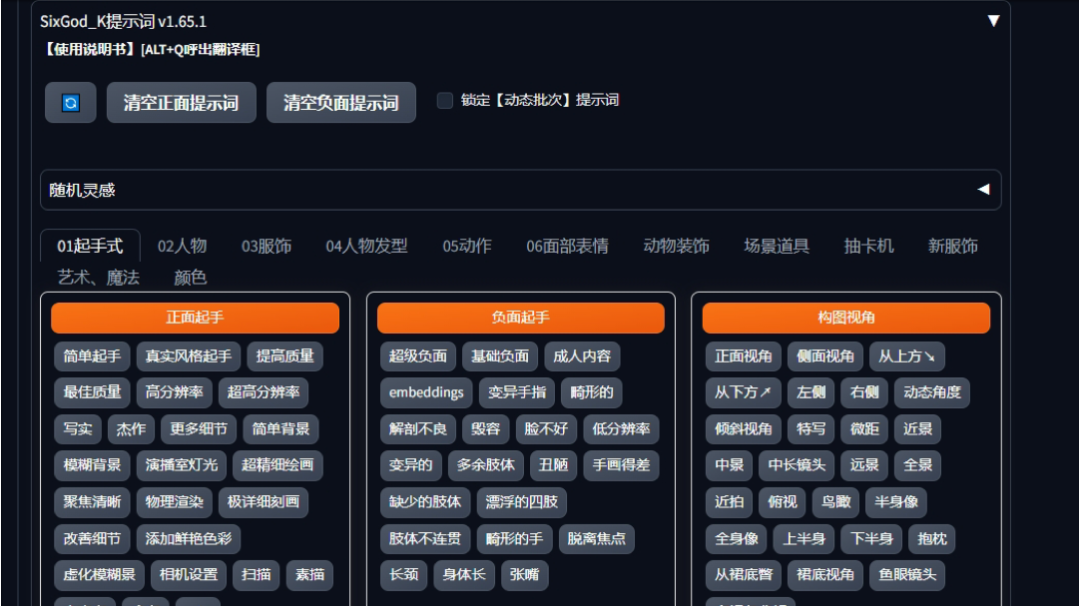The width and height of the screenshot is (1080, 606).
Task: Click the 正面起手 orange header
Action: pos(195,318)
